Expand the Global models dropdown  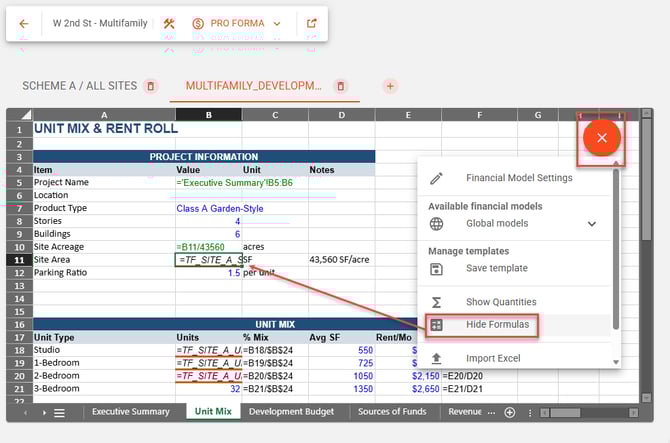591,224
